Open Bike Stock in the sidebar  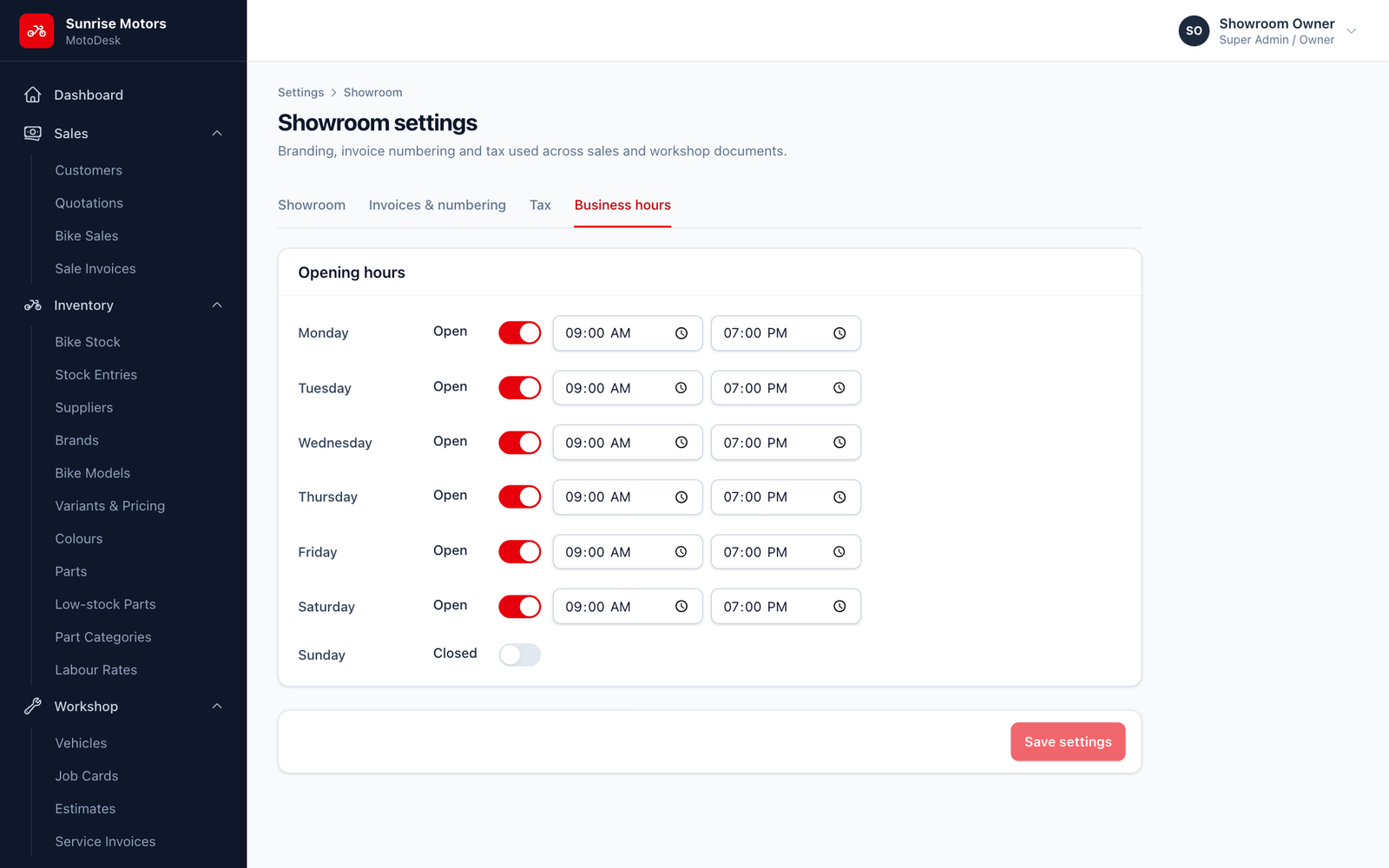88,342
